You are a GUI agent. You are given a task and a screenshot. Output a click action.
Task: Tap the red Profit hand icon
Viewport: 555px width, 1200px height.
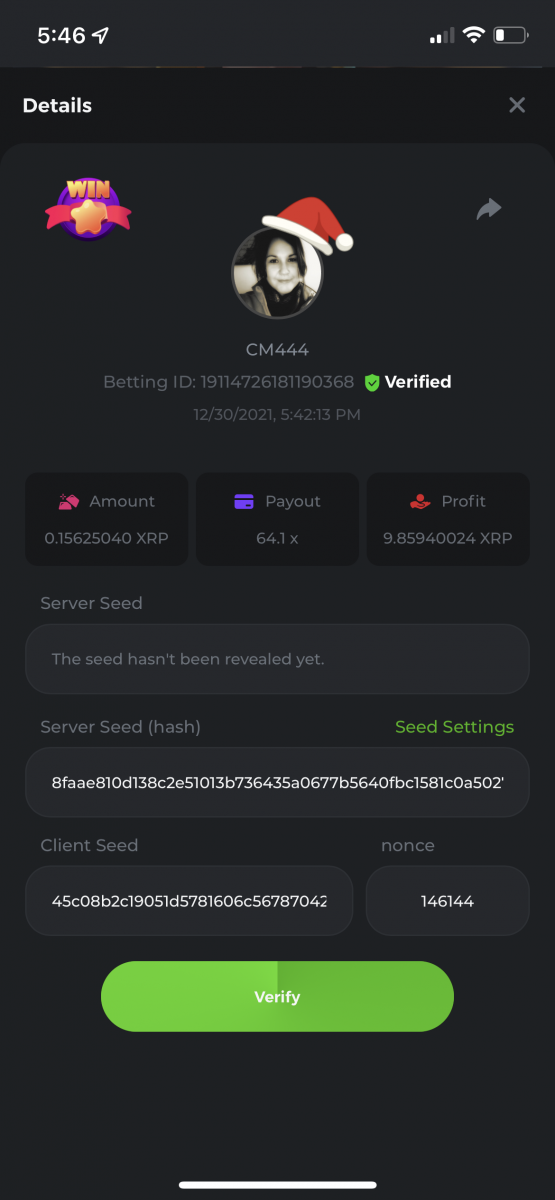[x=421, y=502]
